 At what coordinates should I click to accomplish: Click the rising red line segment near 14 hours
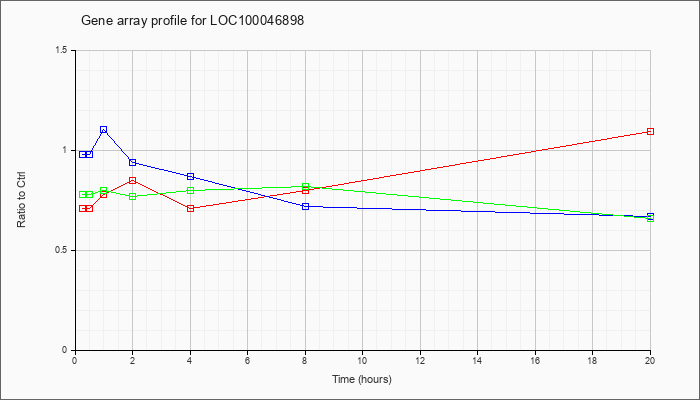click(478, 161)
